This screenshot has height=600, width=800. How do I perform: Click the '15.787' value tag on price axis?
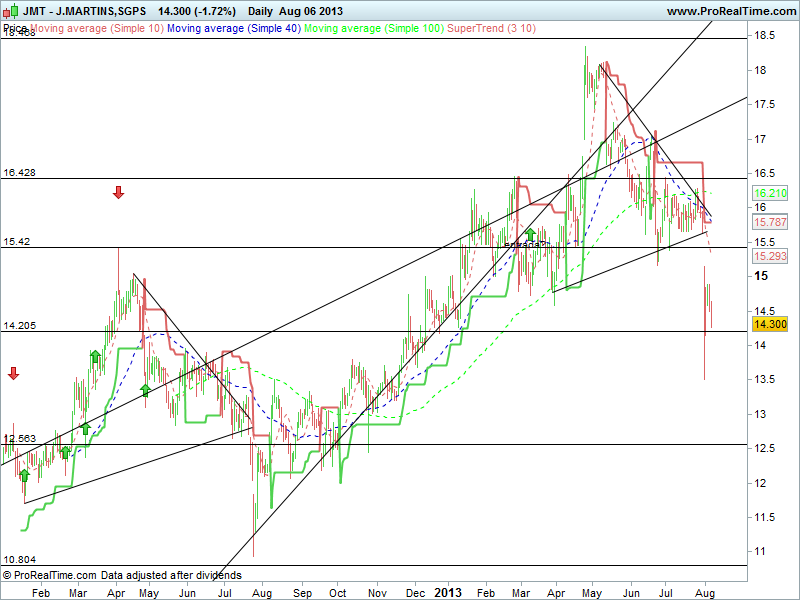(x=770, y=222)
